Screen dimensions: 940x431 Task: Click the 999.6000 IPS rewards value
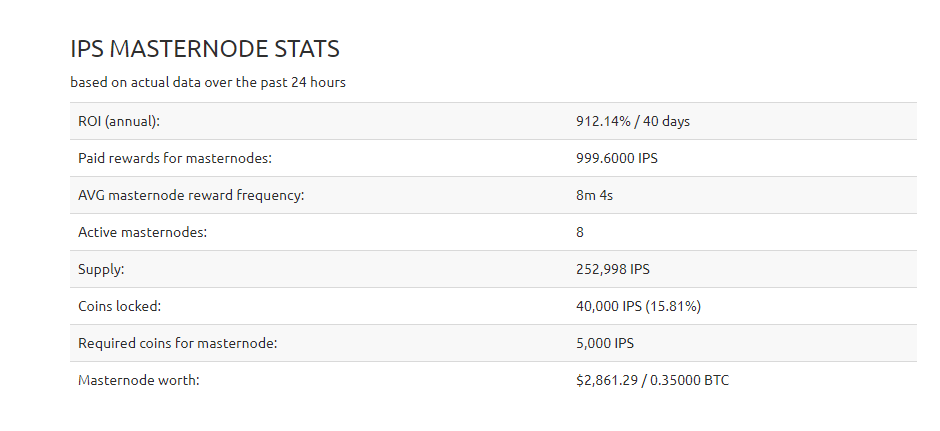(x=617, y=158)
